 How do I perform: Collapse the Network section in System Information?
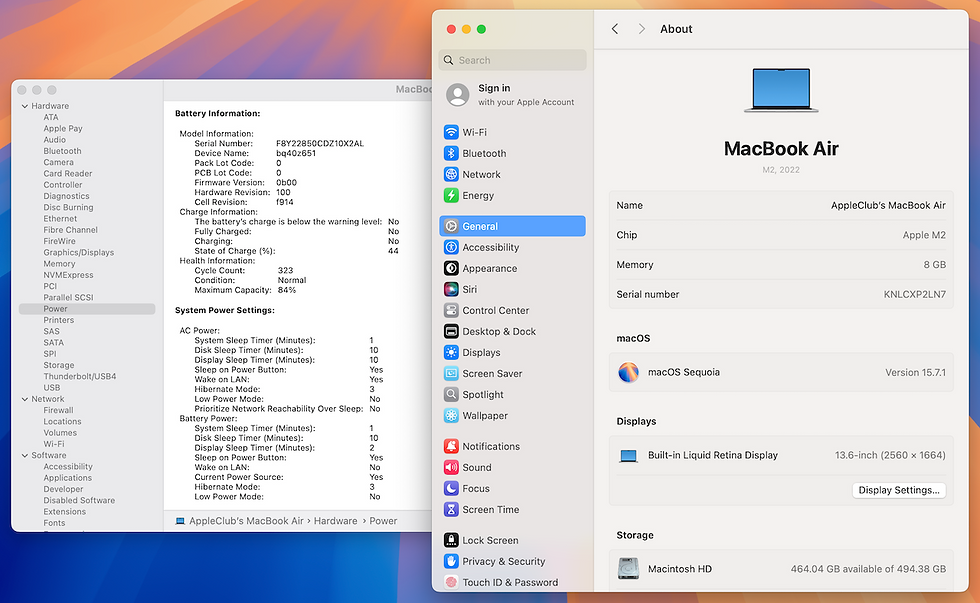click(x=25, y=399)
